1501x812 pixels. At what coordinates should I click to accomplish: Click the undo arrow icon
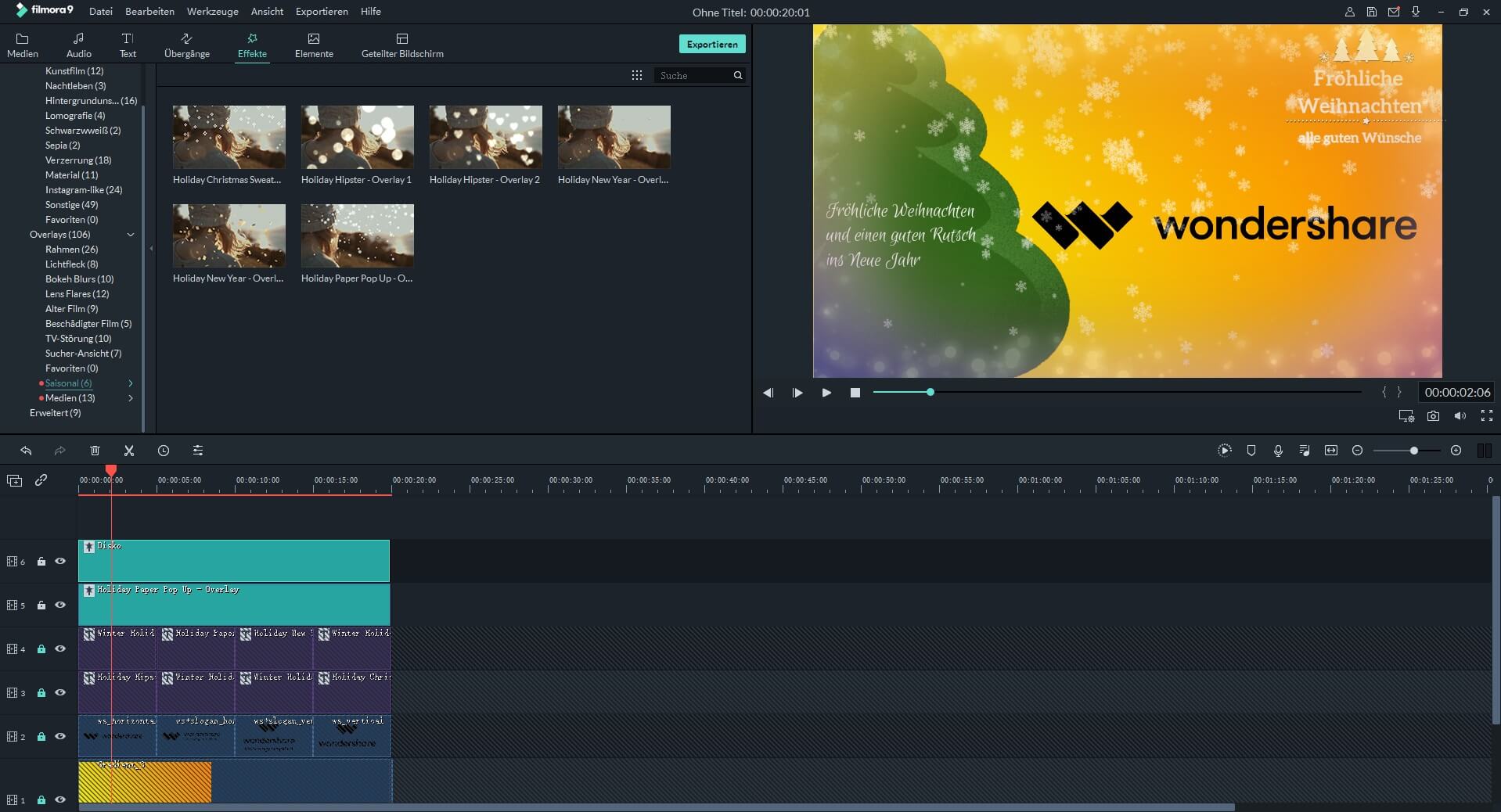[x=26, y=451]
